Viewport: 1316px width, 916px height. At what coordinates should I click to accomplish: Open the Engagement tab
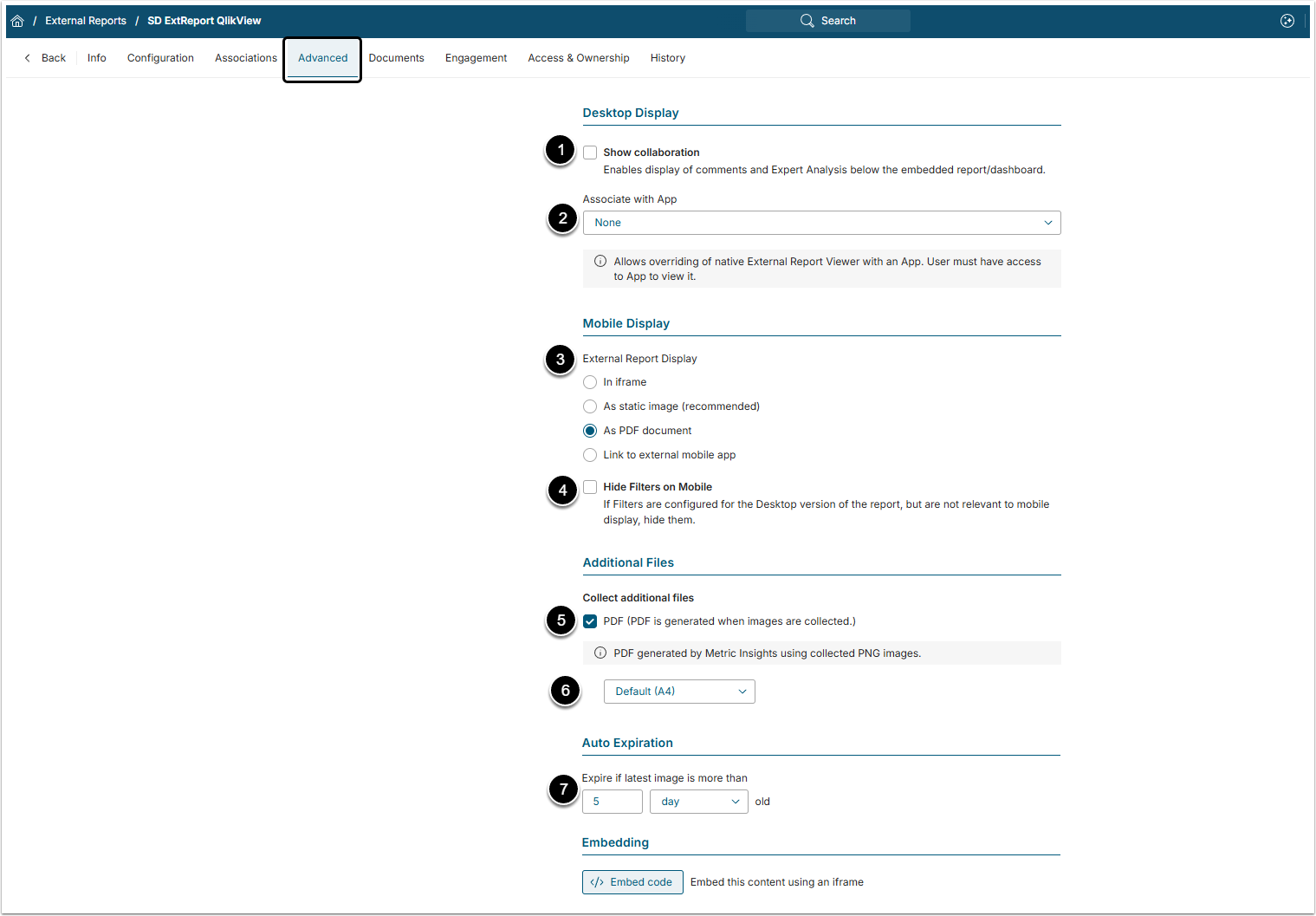tap(476, 58)
